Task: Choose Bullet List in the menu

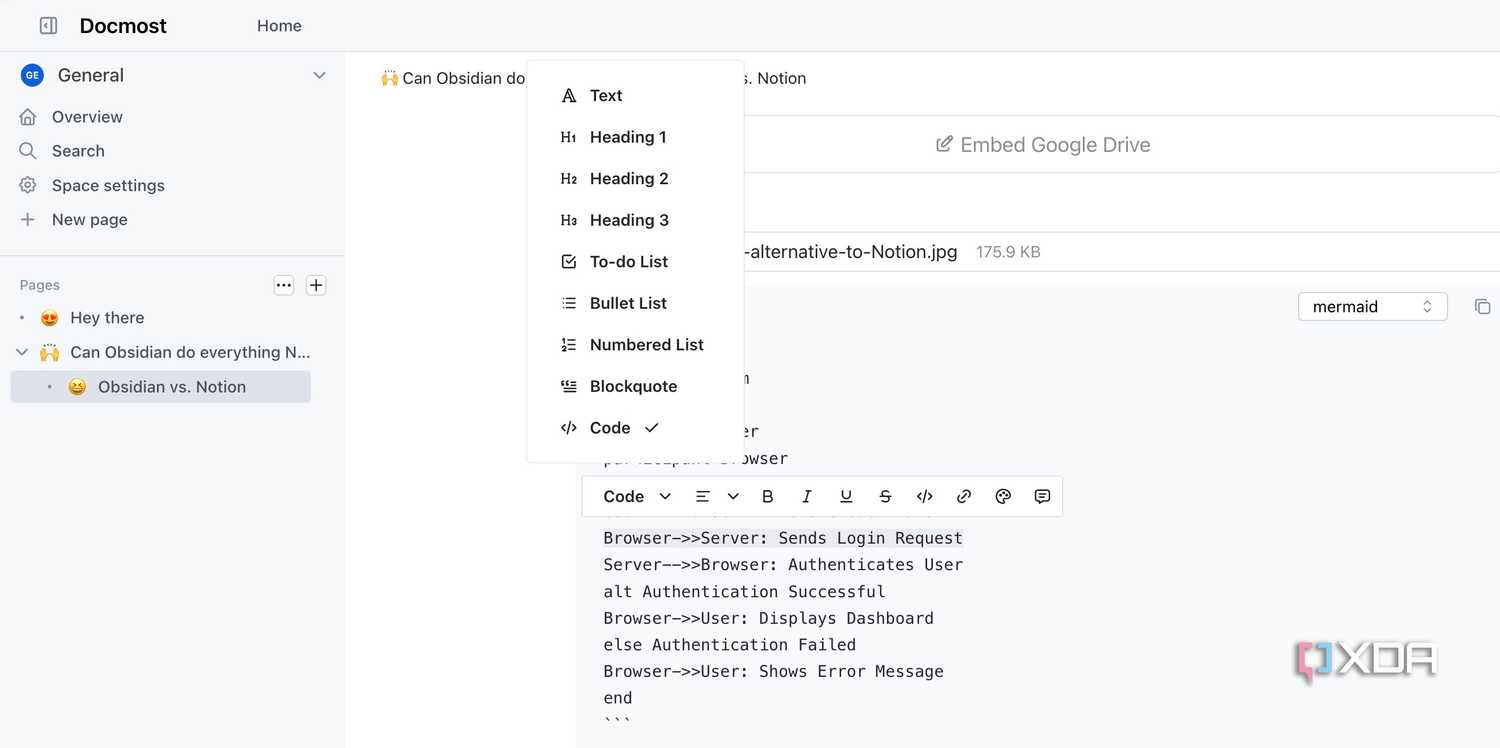Action: coord(635,303)
